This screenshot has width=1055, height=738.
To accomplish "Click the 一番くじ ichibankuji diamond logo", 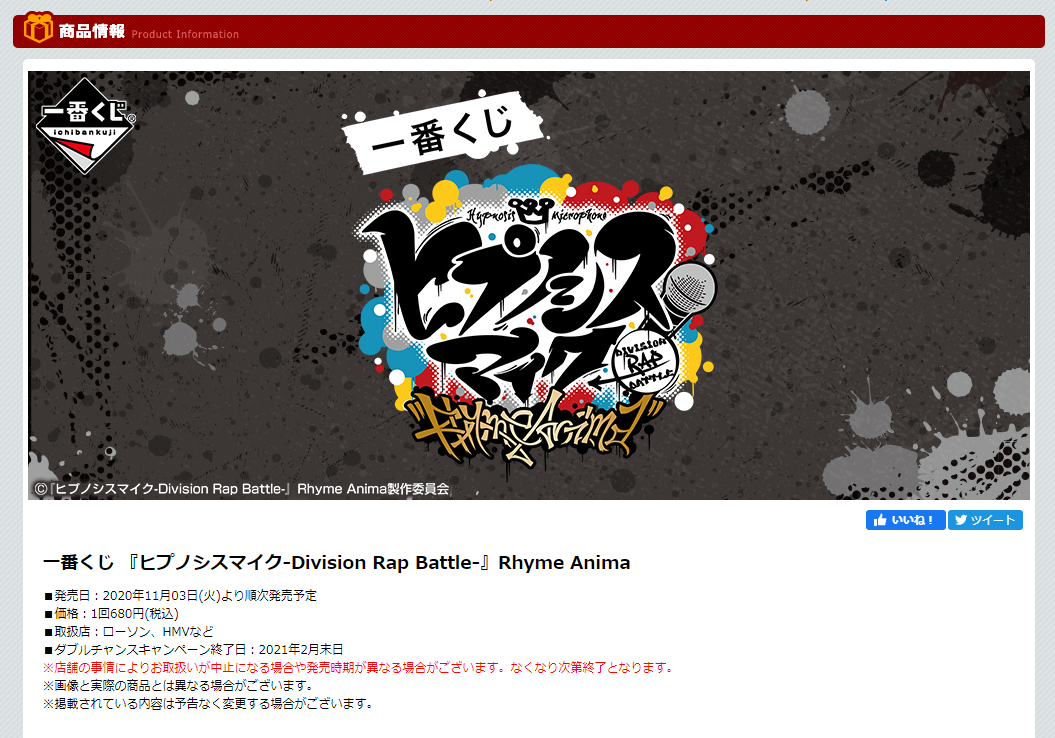I will [x=85, y=126].
